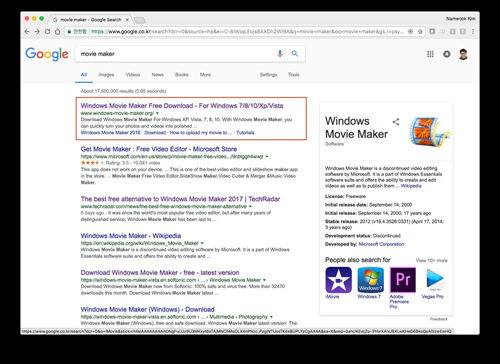Open the search Tools options

[x=294, y=75]
